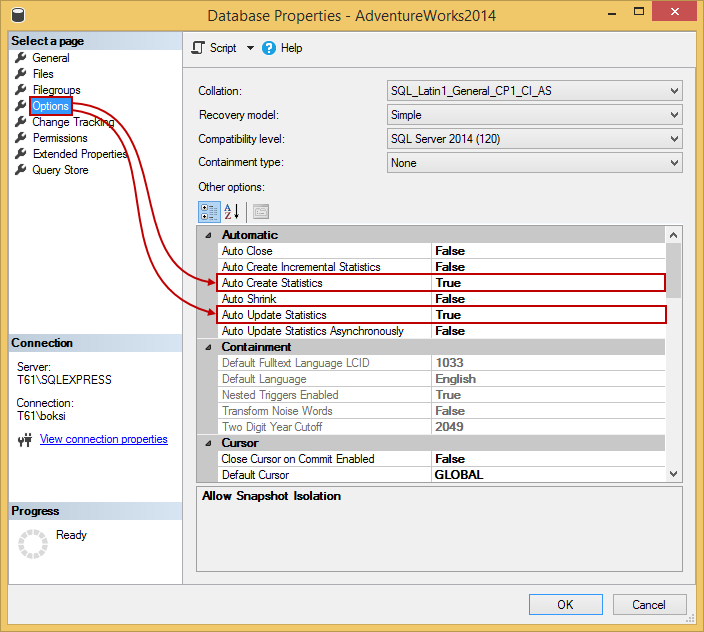Image resolution: width=704 pixels, height=632 pixels.
Task: Select Auto Update Statistics Asynchronously row
Action: point(441,331)
